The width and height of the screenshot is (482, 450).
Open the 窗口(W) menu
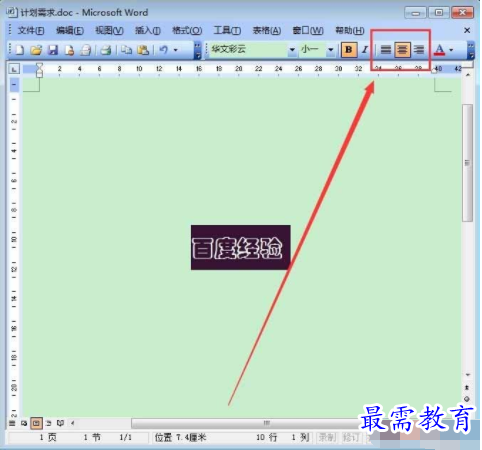point(308,31)
